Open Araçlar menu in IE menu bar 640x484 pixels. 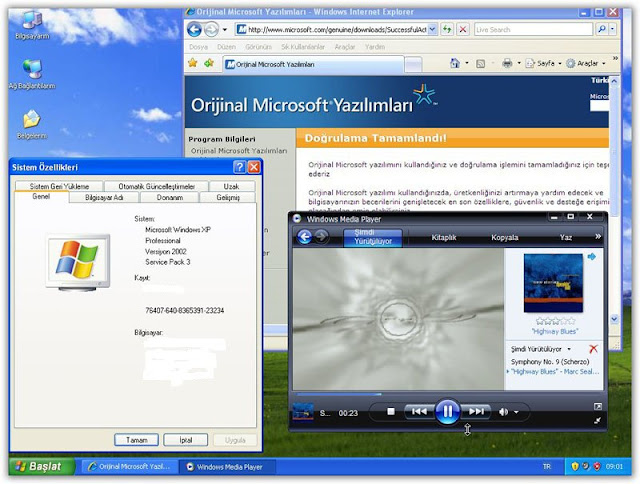coord(344,47)
